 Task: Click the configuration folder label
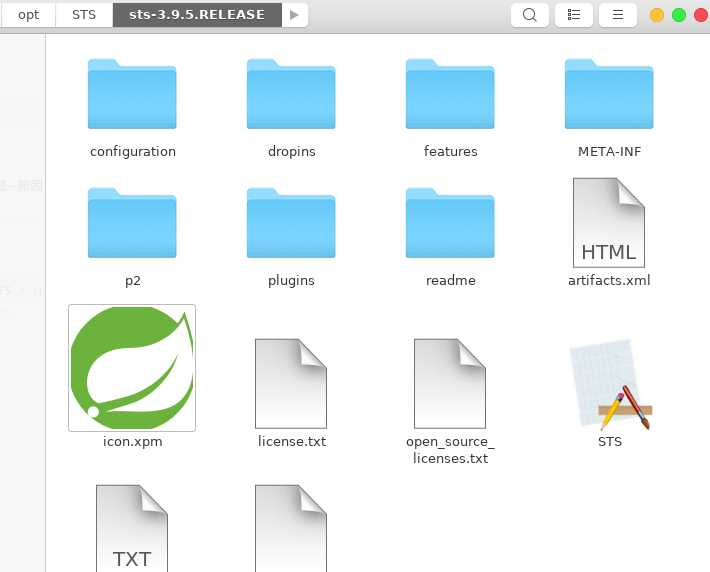133,151
